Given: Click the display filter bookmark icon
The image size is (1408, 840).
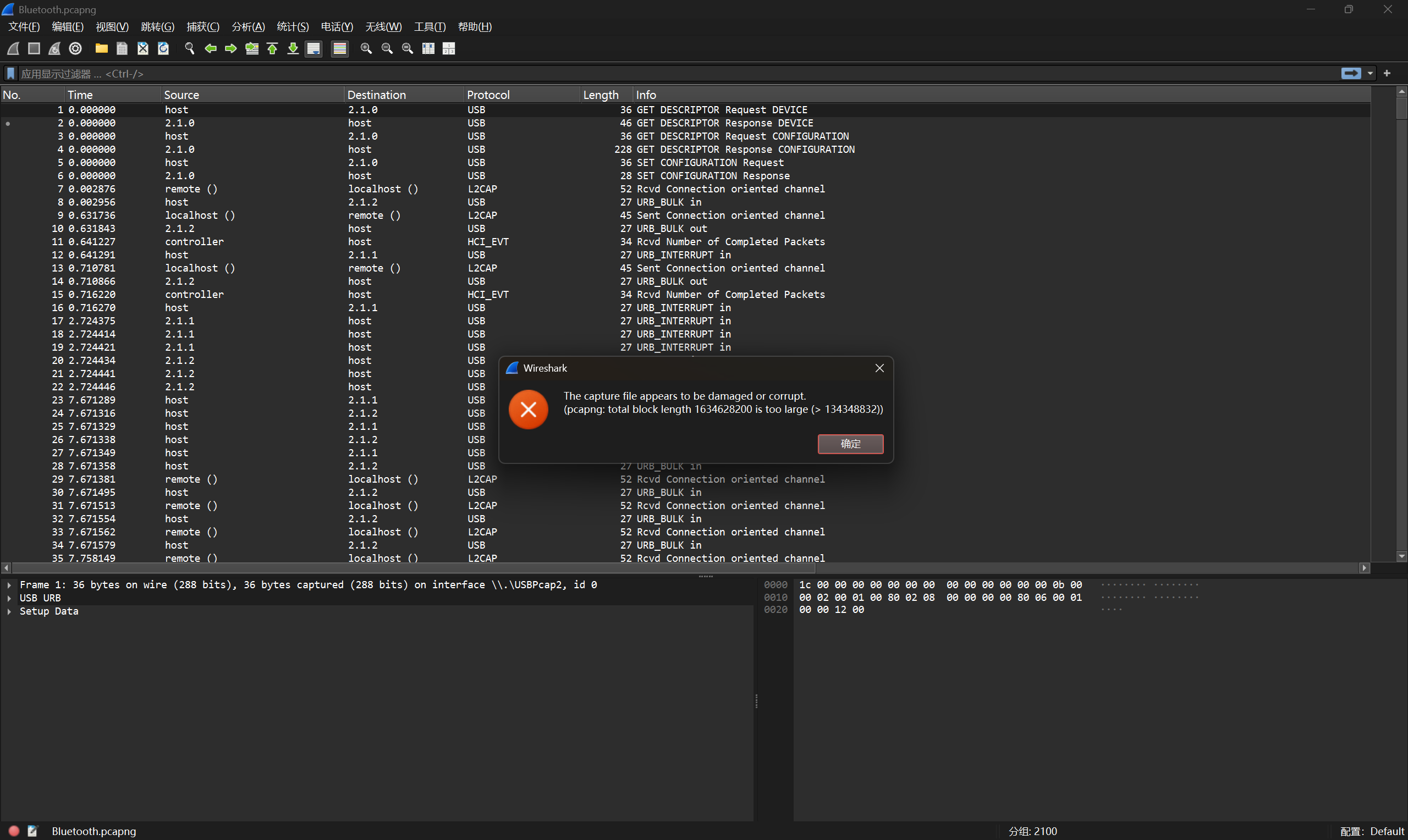Looking at the screenshot, I should tap(11, 74).
